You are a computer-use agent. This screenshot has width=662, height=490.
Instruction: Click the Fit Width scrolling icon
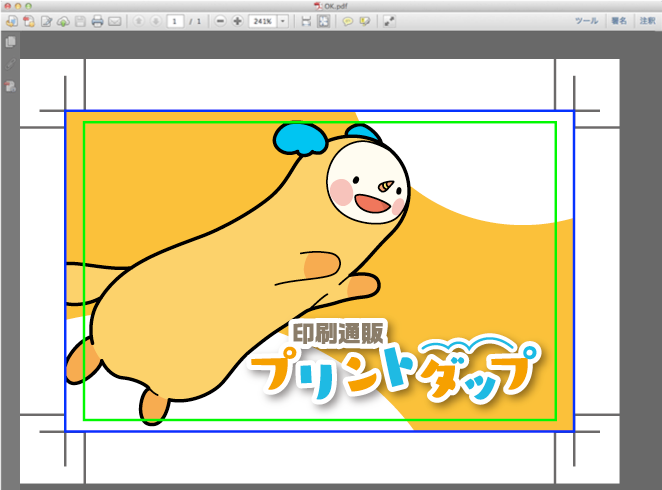click(306, 21)
